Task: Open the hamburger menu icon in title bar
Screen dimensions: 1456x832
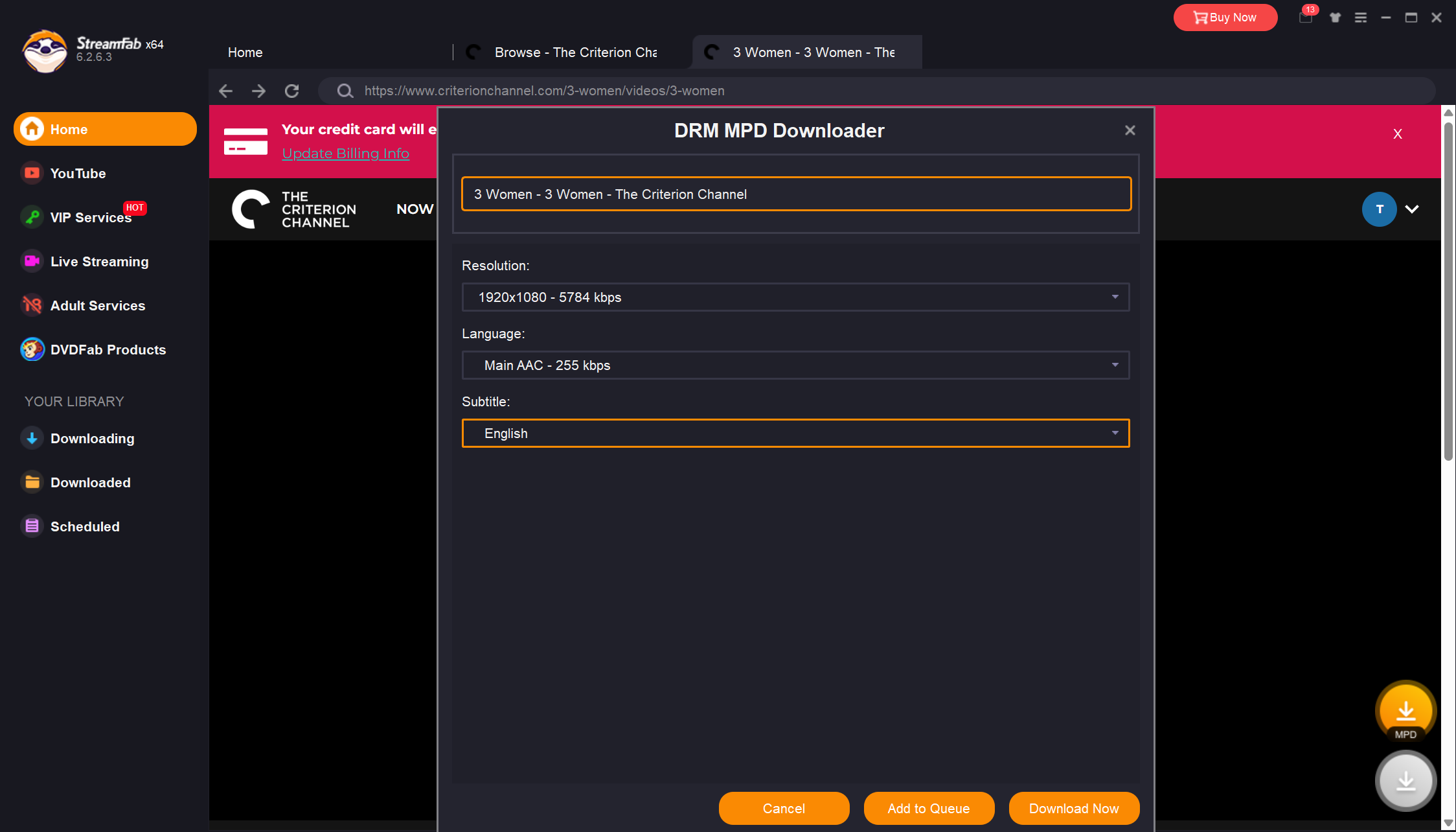Action: coord(1360,17)
